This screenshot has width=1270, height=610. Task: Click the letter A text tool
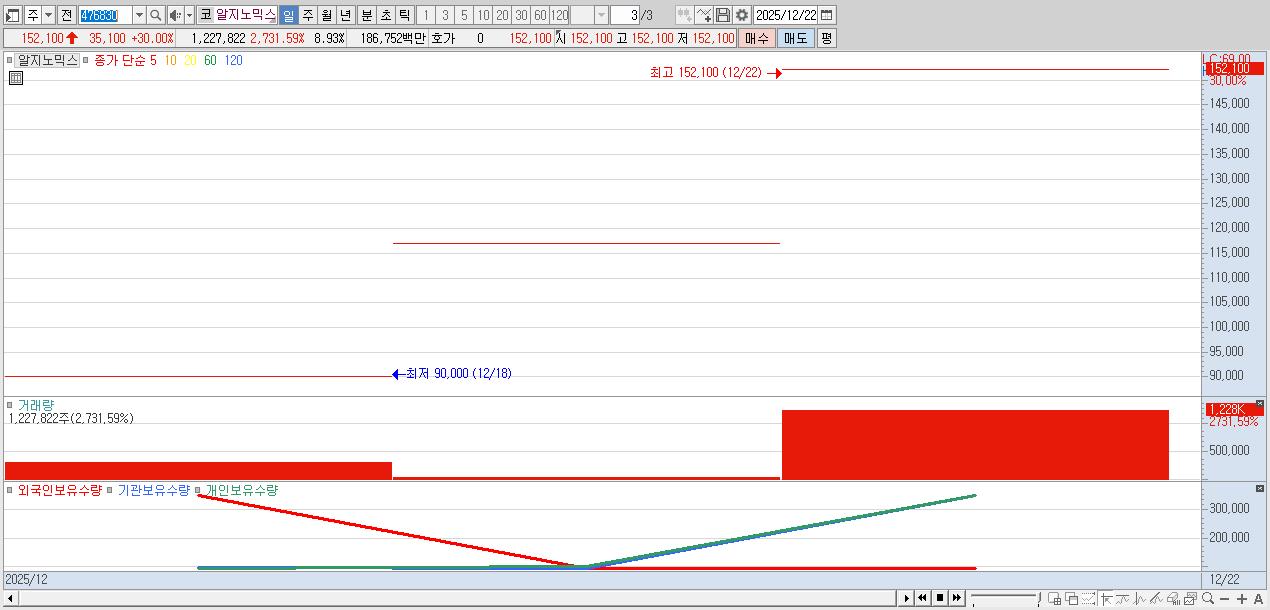[1258, 598]
